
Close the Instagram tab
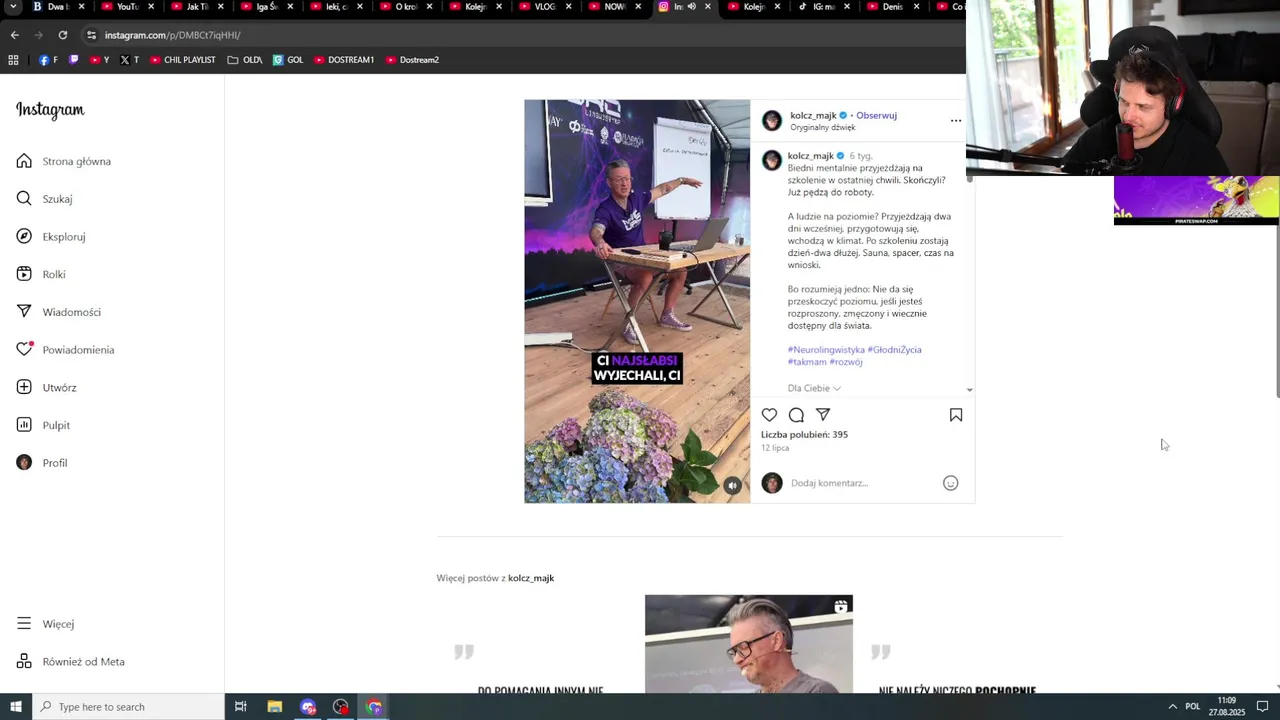pos(708,7)
